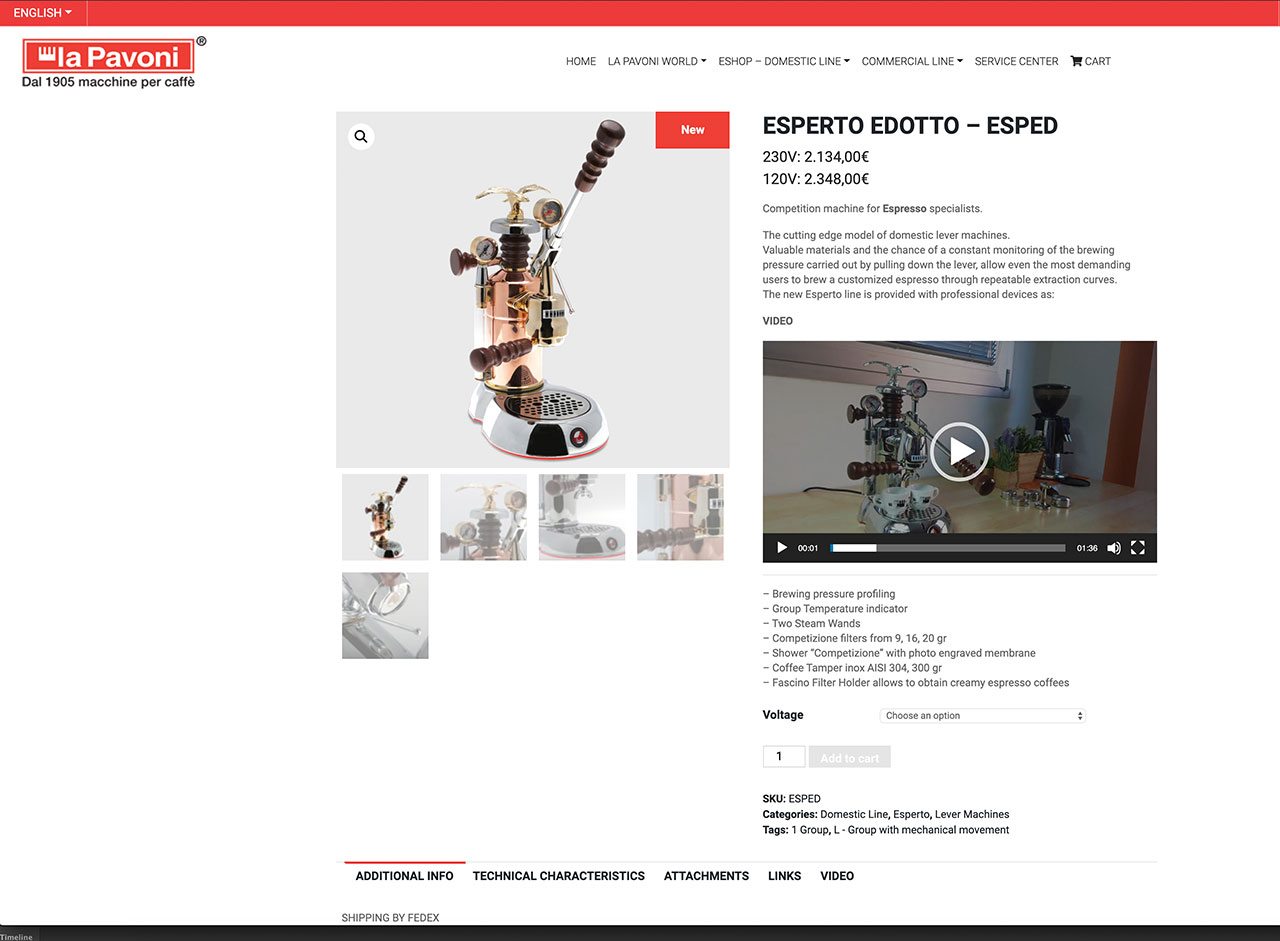Click the ESPERTO EDOTTO – ESPED title
The height and width of the screenshot is (941, 1280).
(x=910, y=126)
